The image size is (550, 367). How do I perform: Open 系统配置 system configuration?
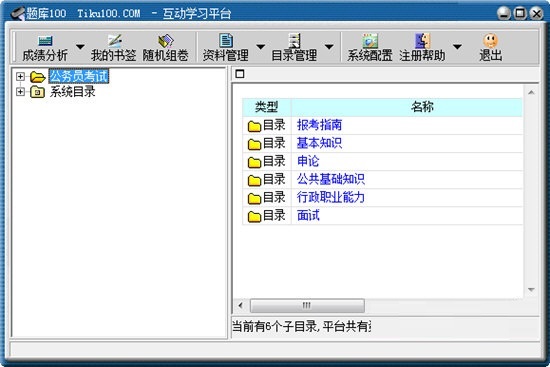(370, 48)
